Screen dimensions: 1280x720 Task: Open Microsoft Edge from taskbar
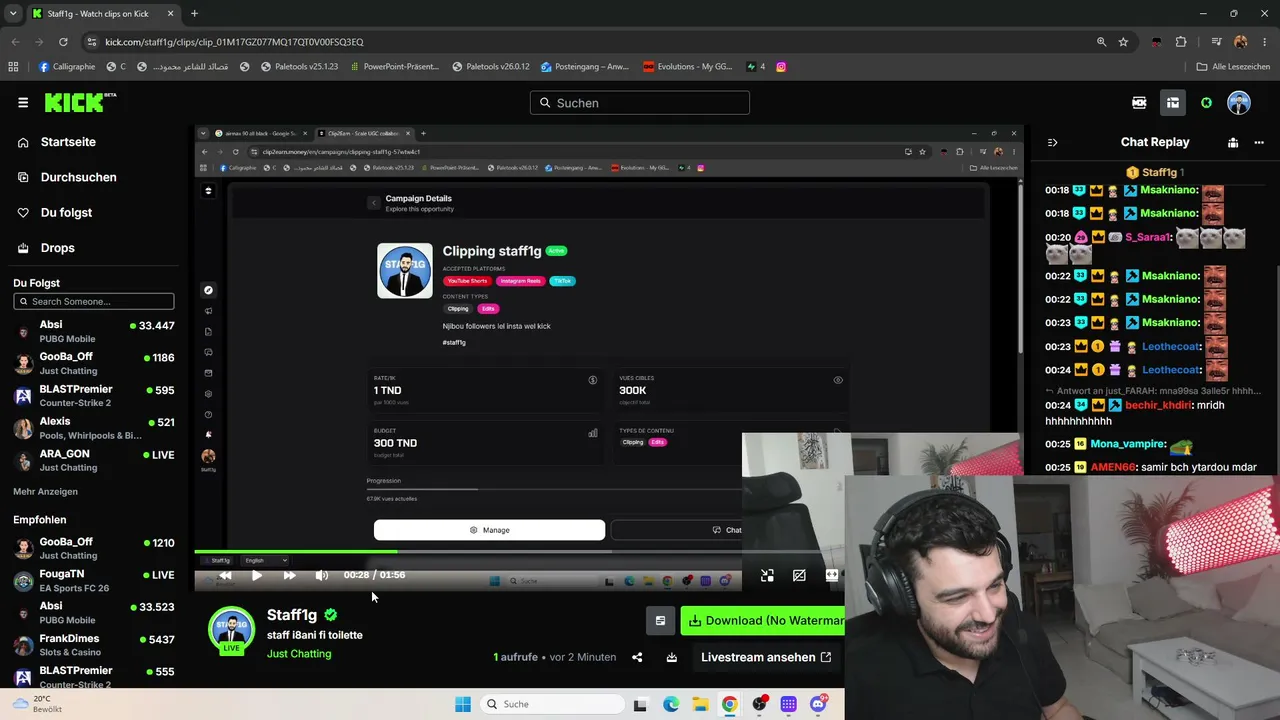671,704
